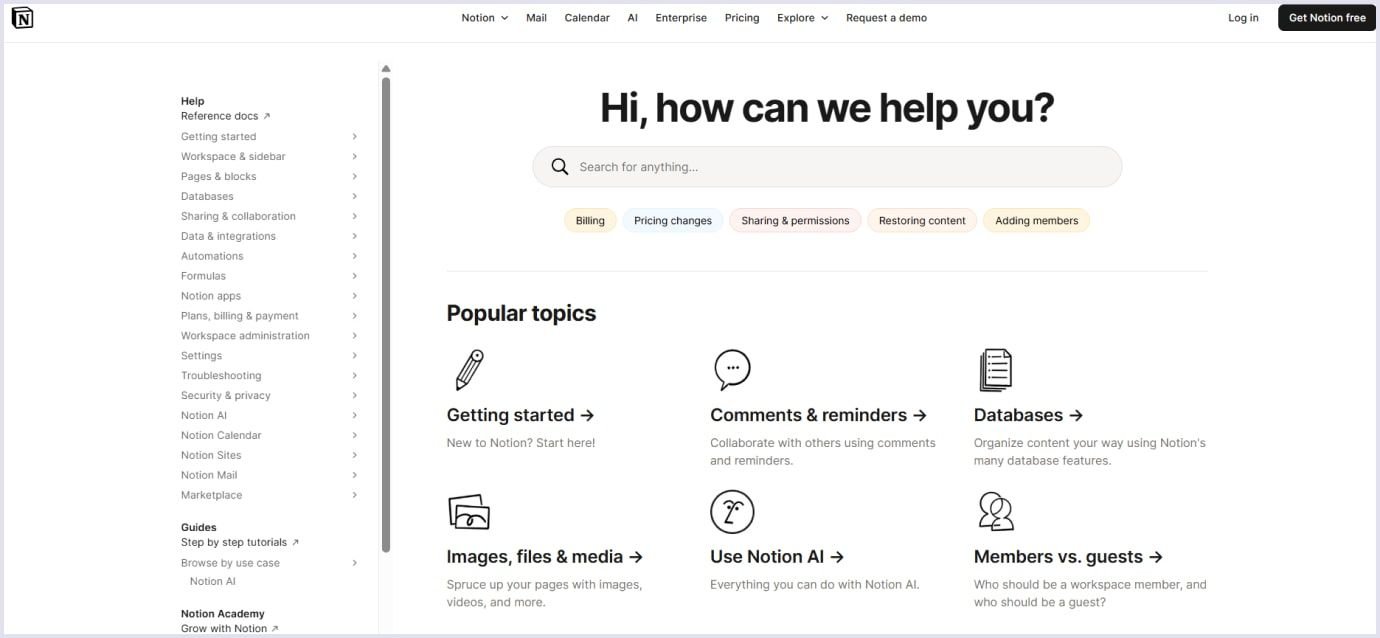Image resolution: width=1380 pixels, height=638 pixels.
Task: Click the speech bubble Comments icon
Action: tap(732, 369)
